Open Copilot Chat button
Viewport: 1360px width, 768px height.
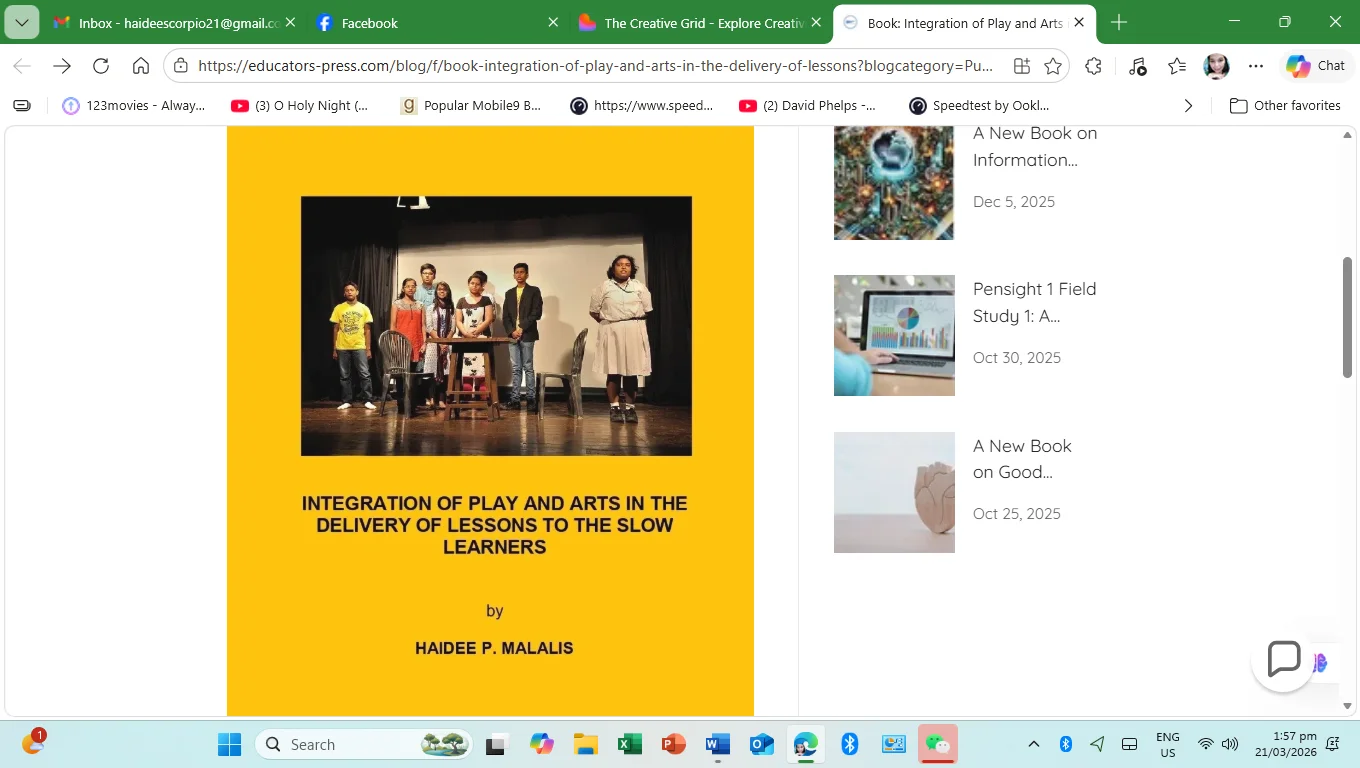point(1316,66)
